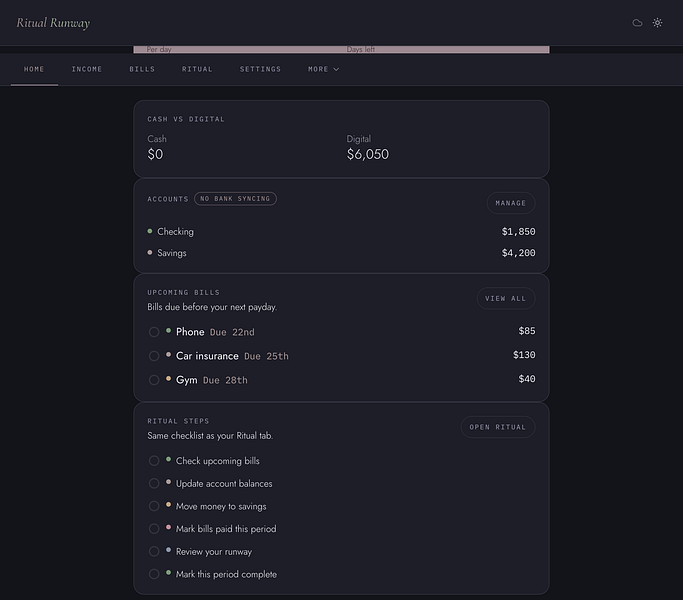The height and width of the screenshot is (600, 683).
Task: Open the Settings tab
Action: (x=260, y=69)
